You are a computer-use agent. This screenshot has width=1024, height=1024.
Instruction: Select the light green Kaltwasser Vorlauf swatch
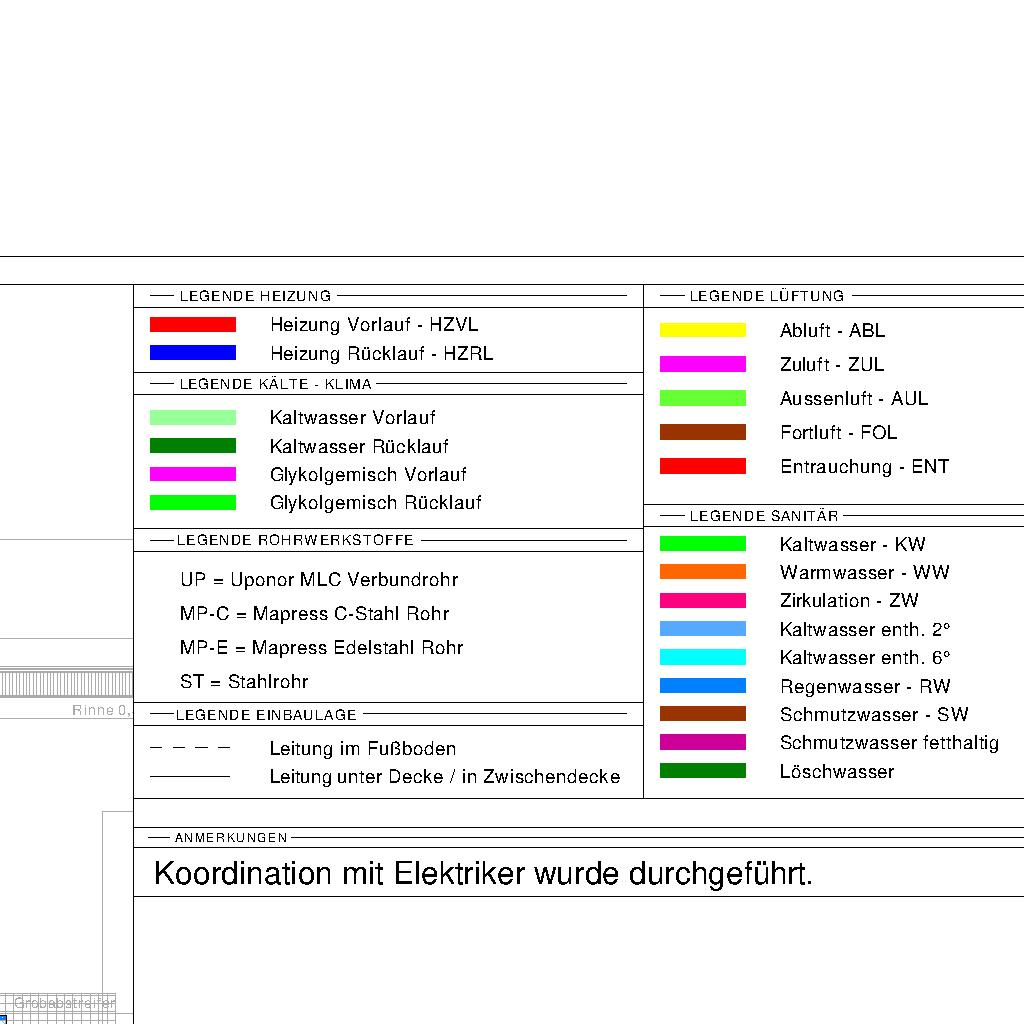click(x=193, y=418)
